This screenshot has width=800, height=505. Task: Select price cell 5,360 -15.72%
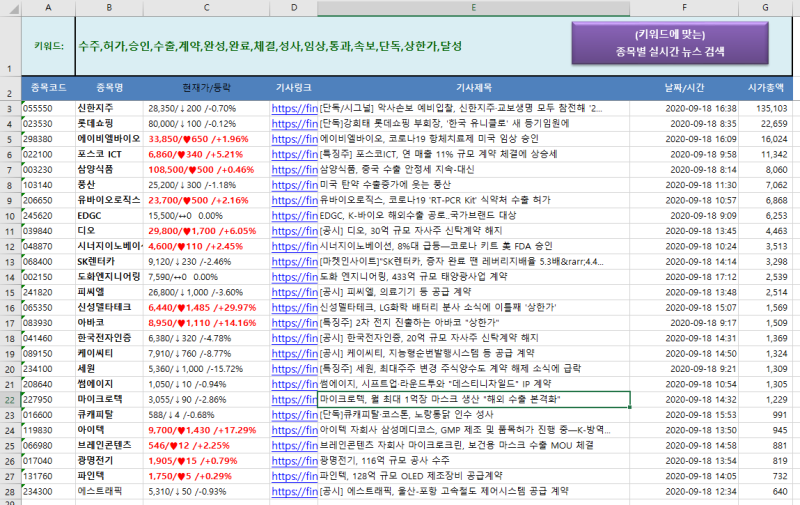click(x=207, y=369)
